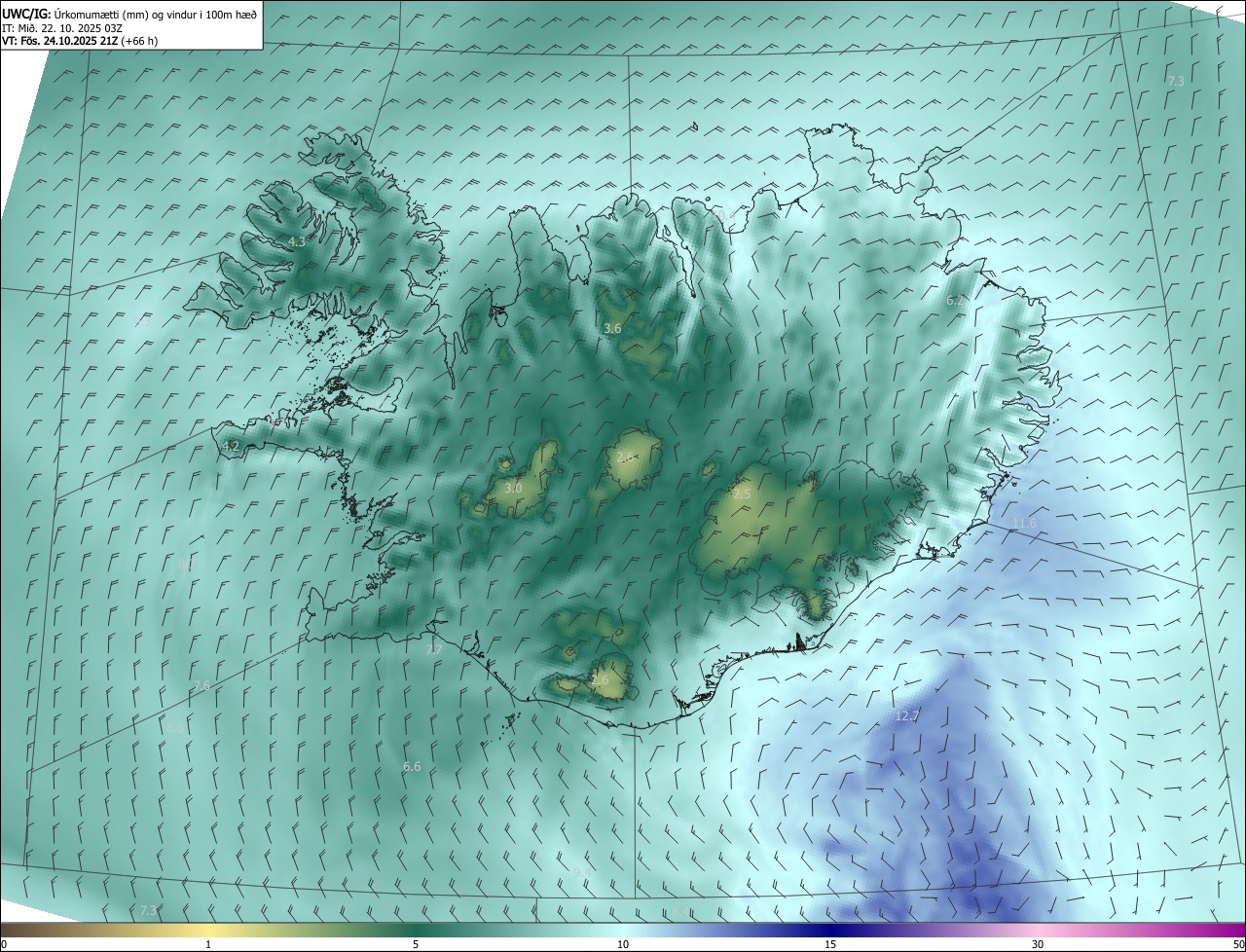Viewport: 1246px width, 952px height.
Task: Click the colour scale tick label '5'
Action: [x=416, y=944]
